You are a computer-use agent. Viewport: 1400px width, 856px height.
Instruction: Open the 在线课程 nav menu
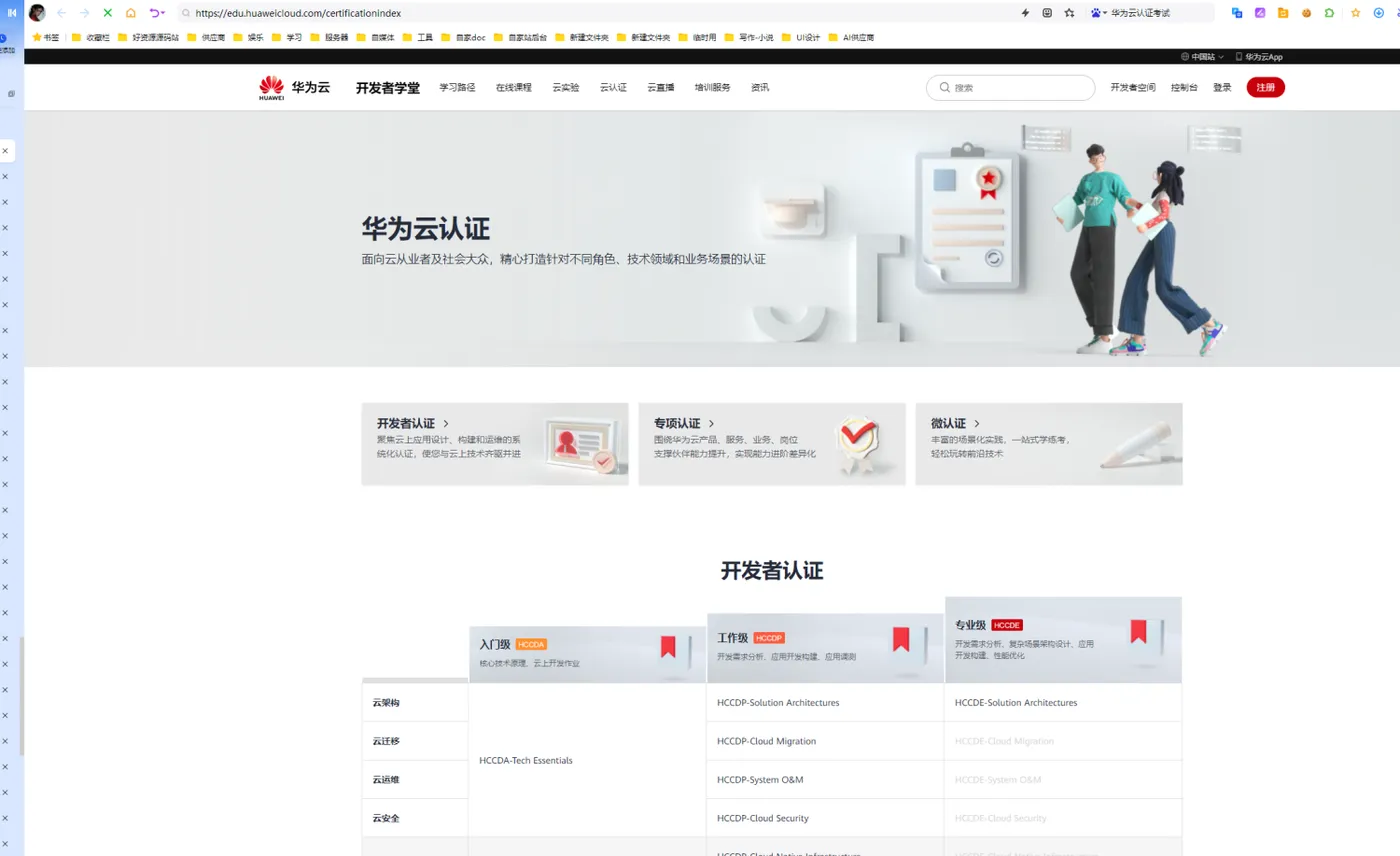pos(514,87)
